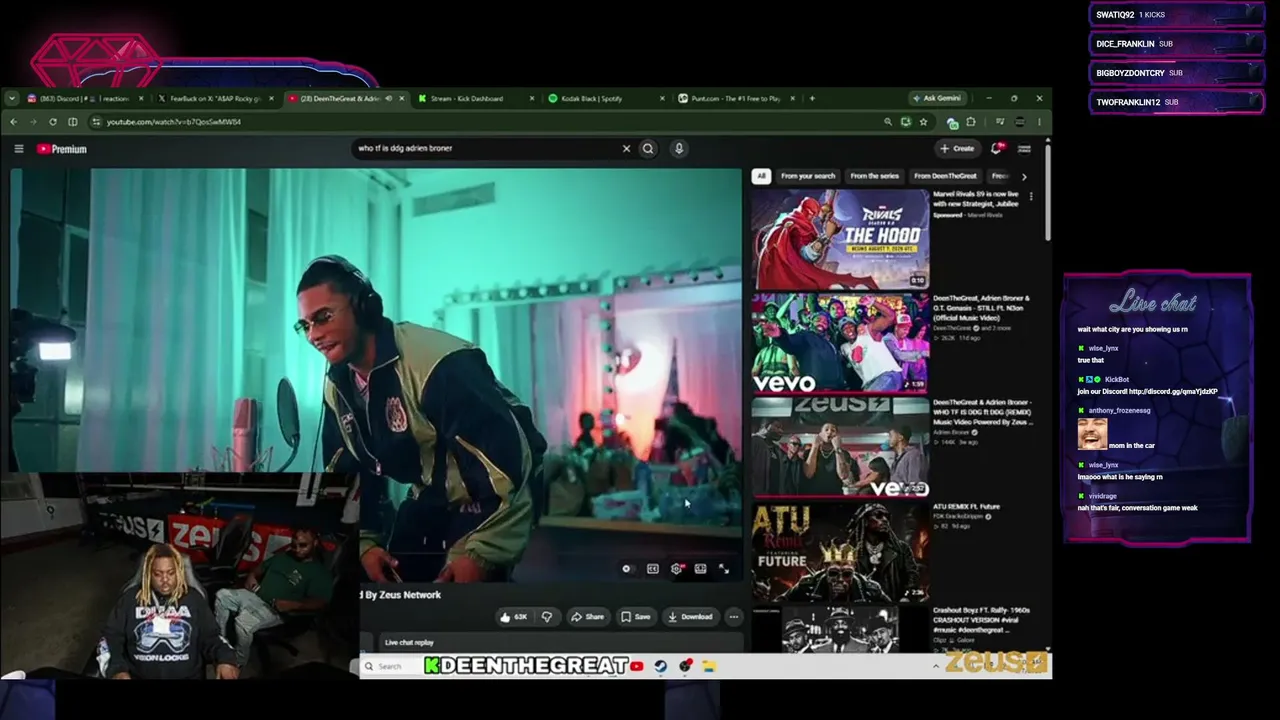This screenshot has height=720, width=1280.
Task: Submit search with the magnifier button
Action: [648, 149]
